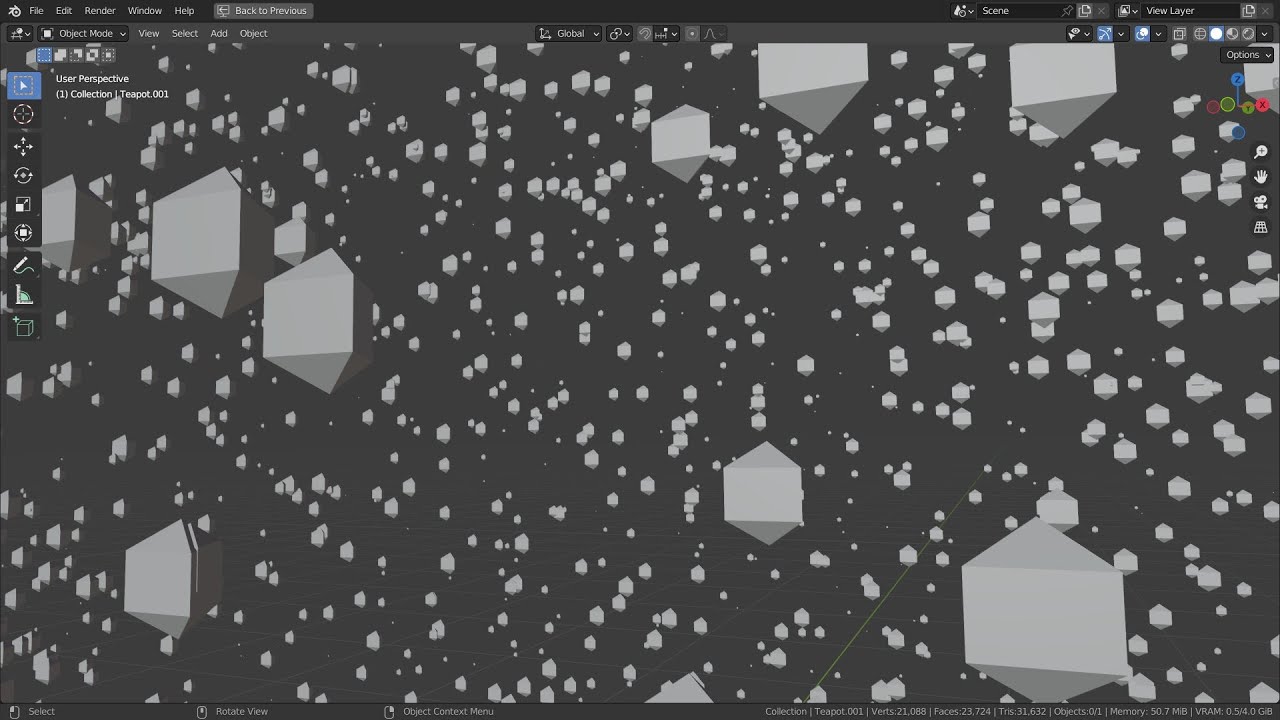Viewport: 1280px width, 720px height.
Task: Open the File menu
Action: coord(36,10)
